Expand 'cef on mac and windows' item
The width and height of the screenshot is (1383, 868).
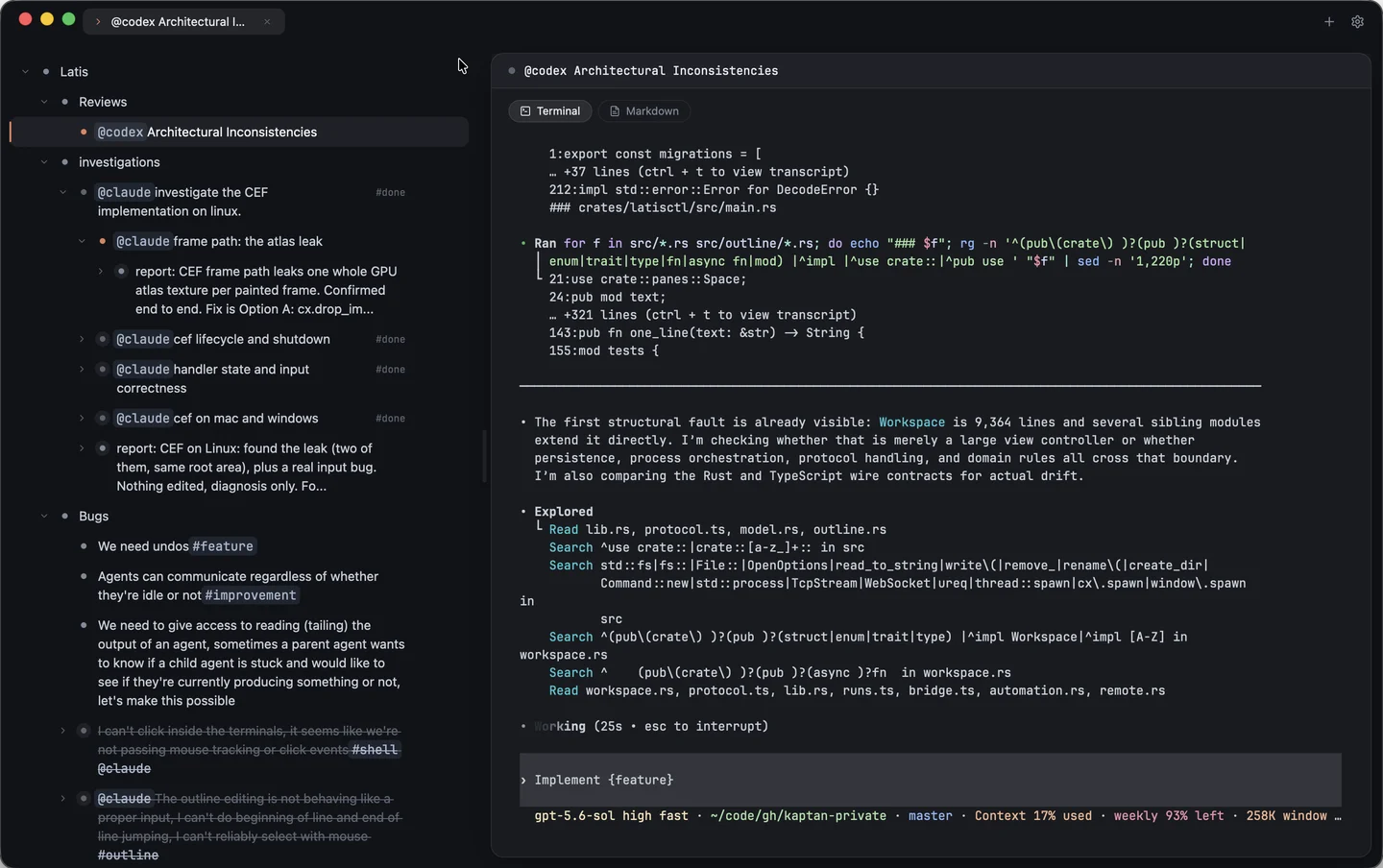coord(82,419)
